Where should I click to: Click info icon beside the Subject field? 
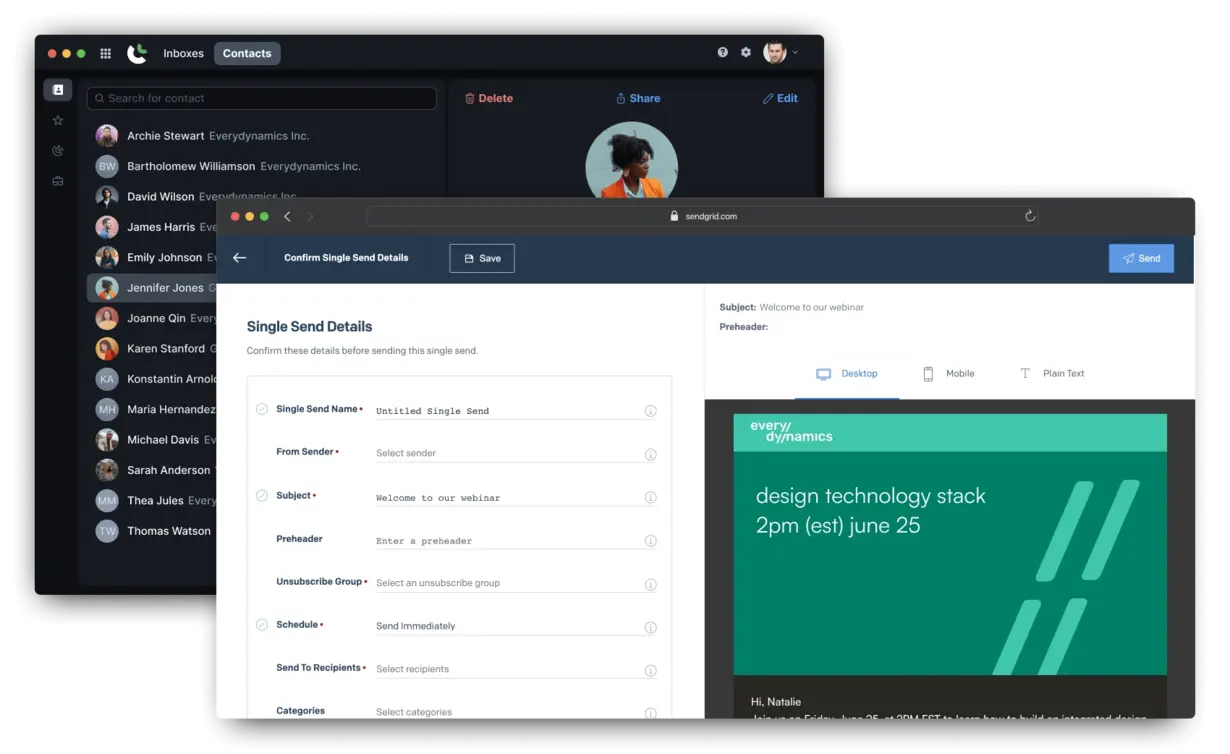pyautogui.click(x=650, y=497)
